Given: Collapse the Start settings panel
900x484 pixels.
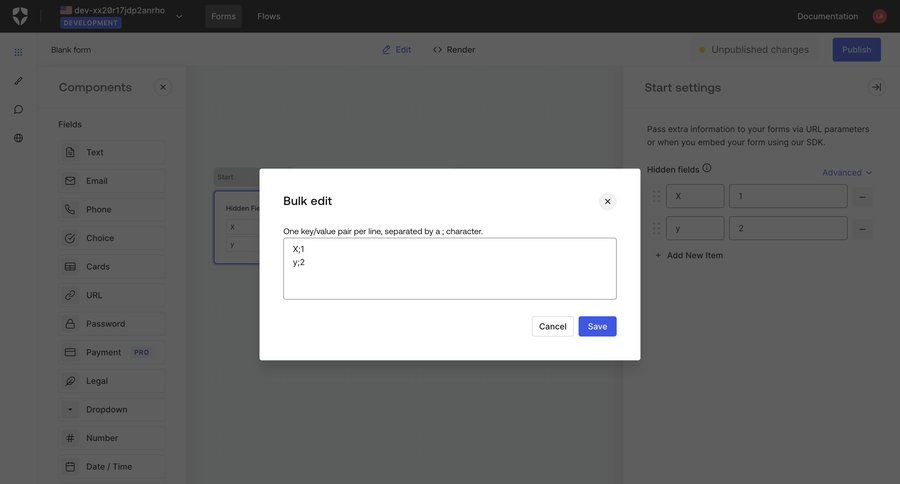Looking at the screenshot, I should click(876, 87).
